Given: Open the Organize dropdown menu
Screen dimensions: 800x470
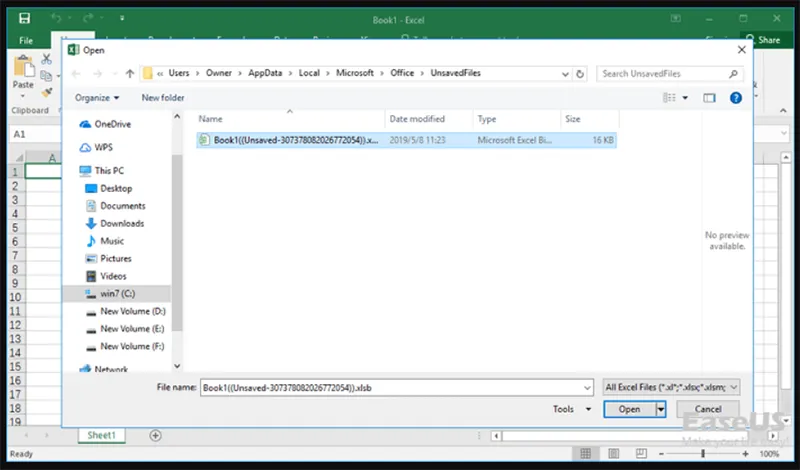Looking at the screenshot, I should pos(96,97).
